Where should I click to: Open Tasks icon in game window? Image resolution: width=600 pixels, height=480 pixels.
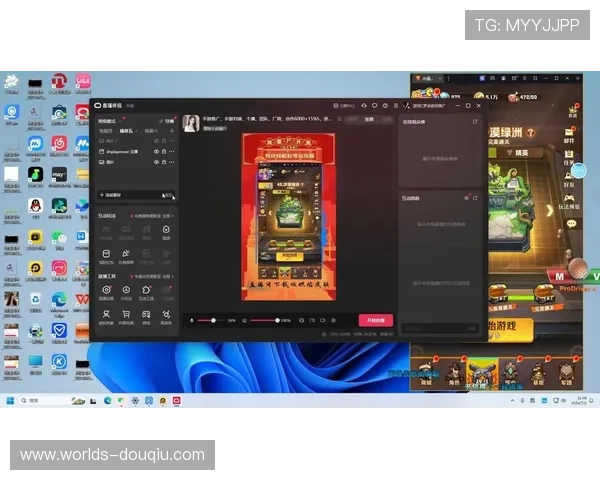point(569,157)
